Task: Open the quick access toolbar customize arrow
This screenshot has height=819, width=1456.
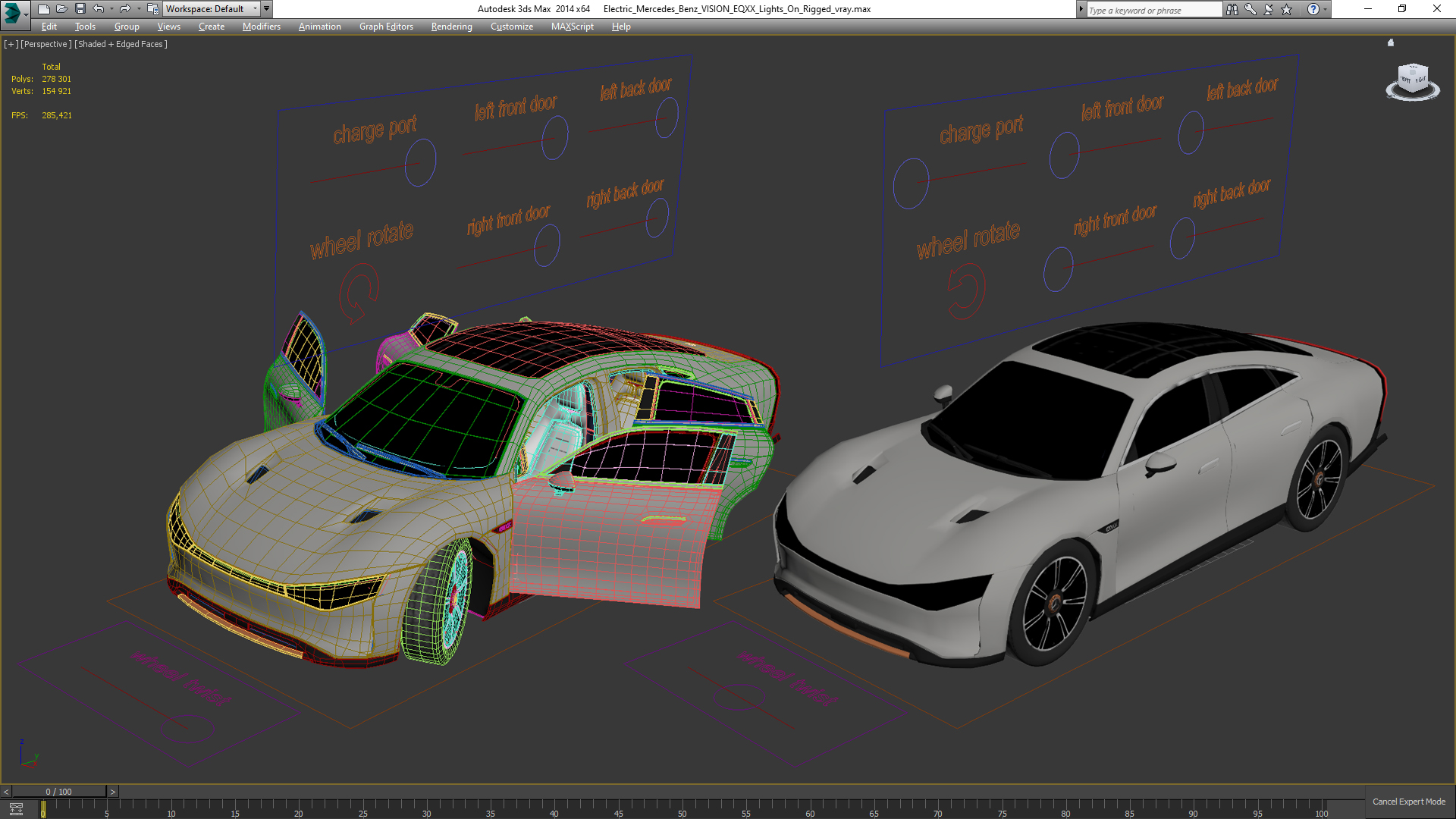Action: point(267,9)
